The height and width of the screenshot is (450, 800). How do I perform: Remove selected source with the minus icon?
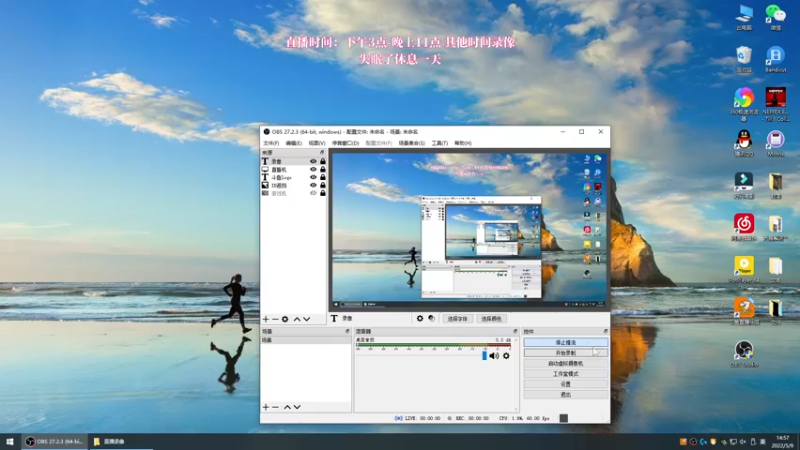click(275, 319)
